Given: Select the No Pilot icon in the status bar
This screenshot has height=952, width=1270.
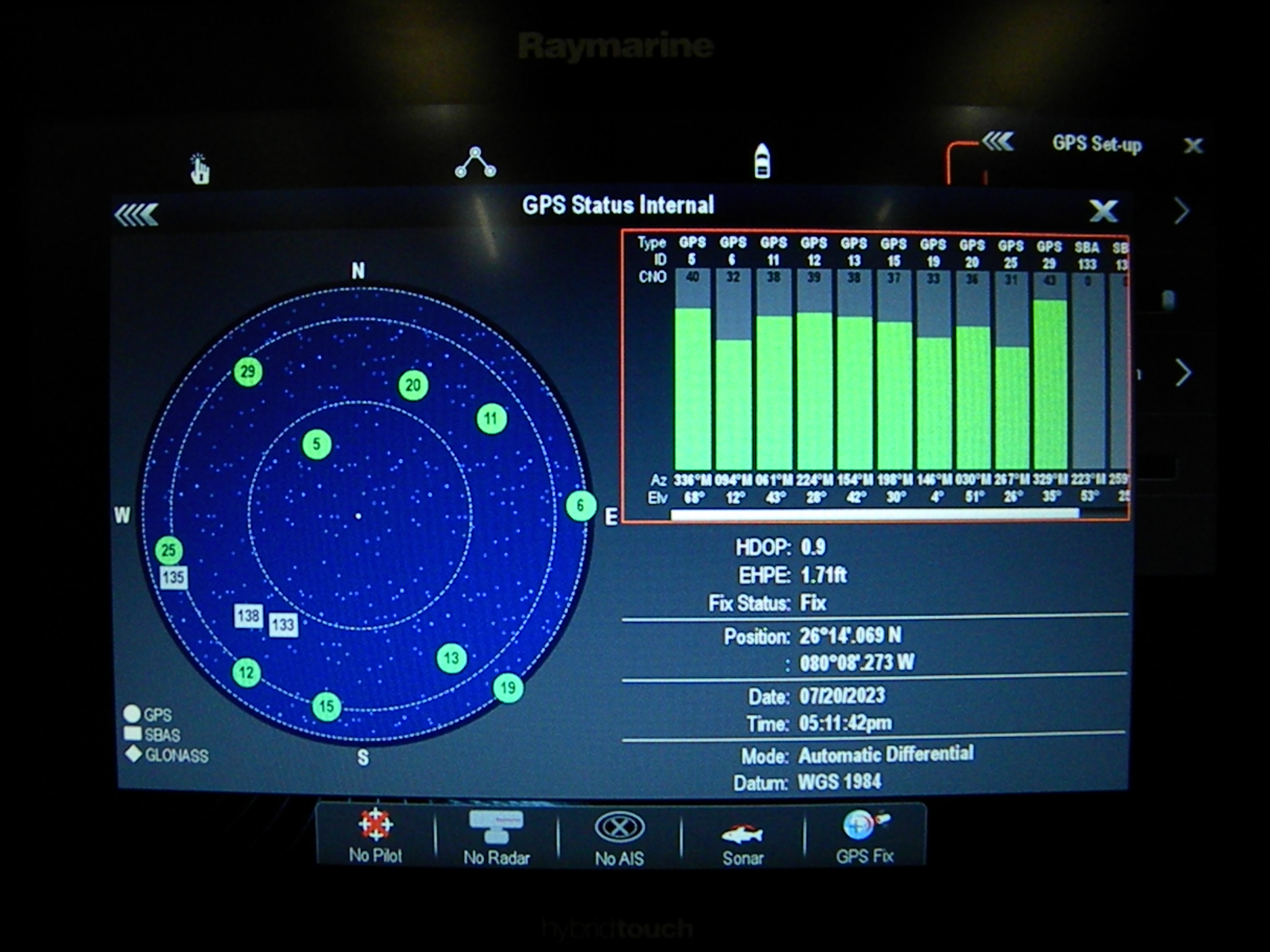Looking at the screenshot, I should [376, 826].
